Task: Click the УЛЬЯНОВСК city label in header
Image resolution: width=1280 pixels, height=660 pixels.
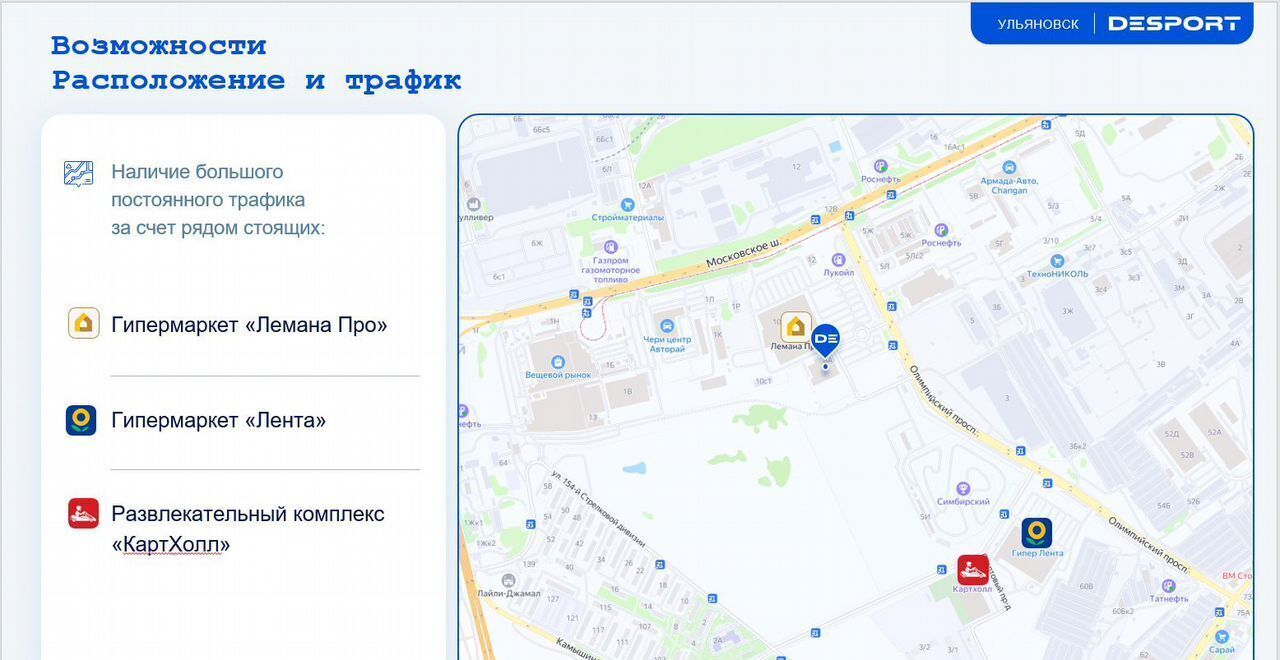Action: (x=1038, y=24)
